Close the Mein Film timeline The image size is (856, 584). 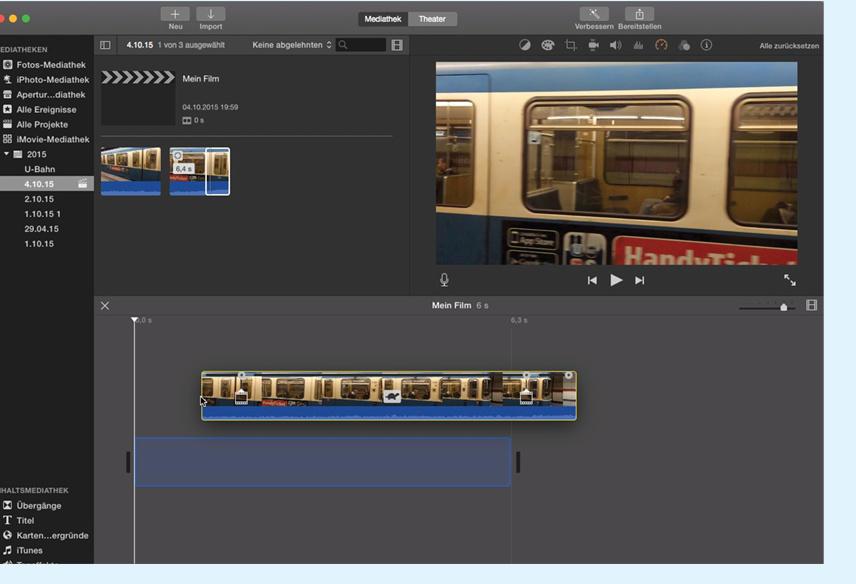pyautogui.click(x=105, y=306)
